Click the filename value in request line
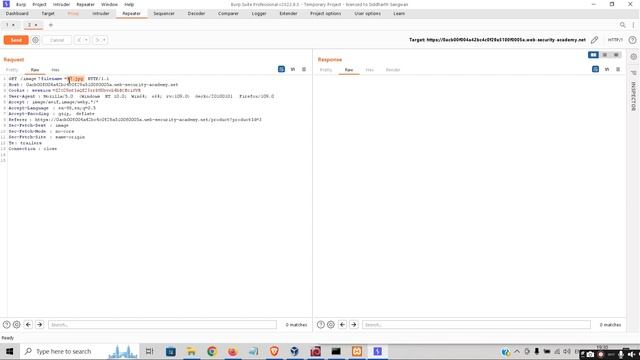The width and height of the screenshot is (640, 360). point(76,79)
